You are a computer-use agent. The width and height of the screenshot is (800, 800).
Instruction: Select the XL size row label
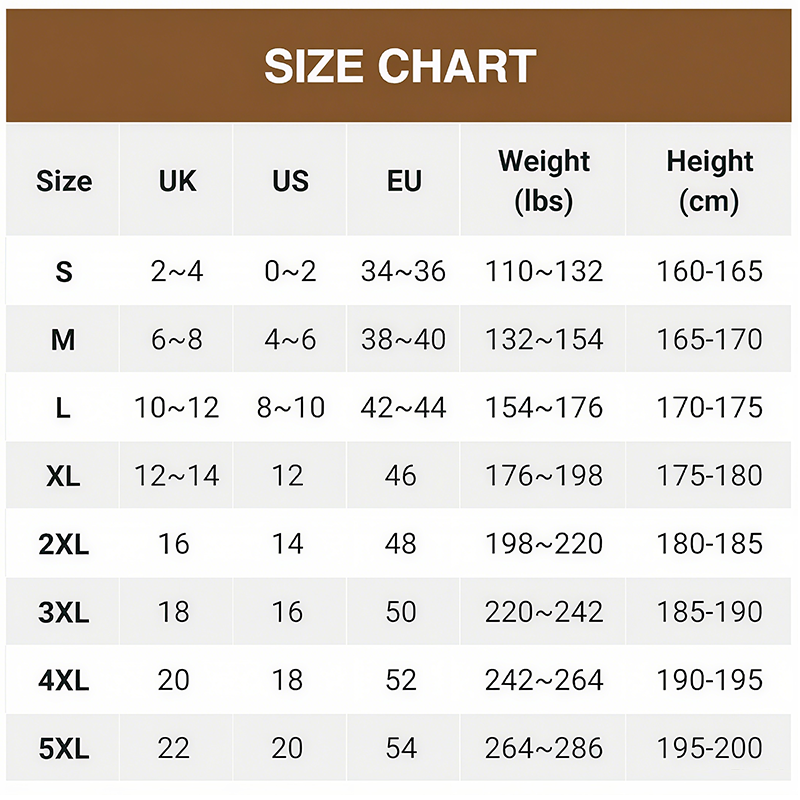click(x=63, y=476)
